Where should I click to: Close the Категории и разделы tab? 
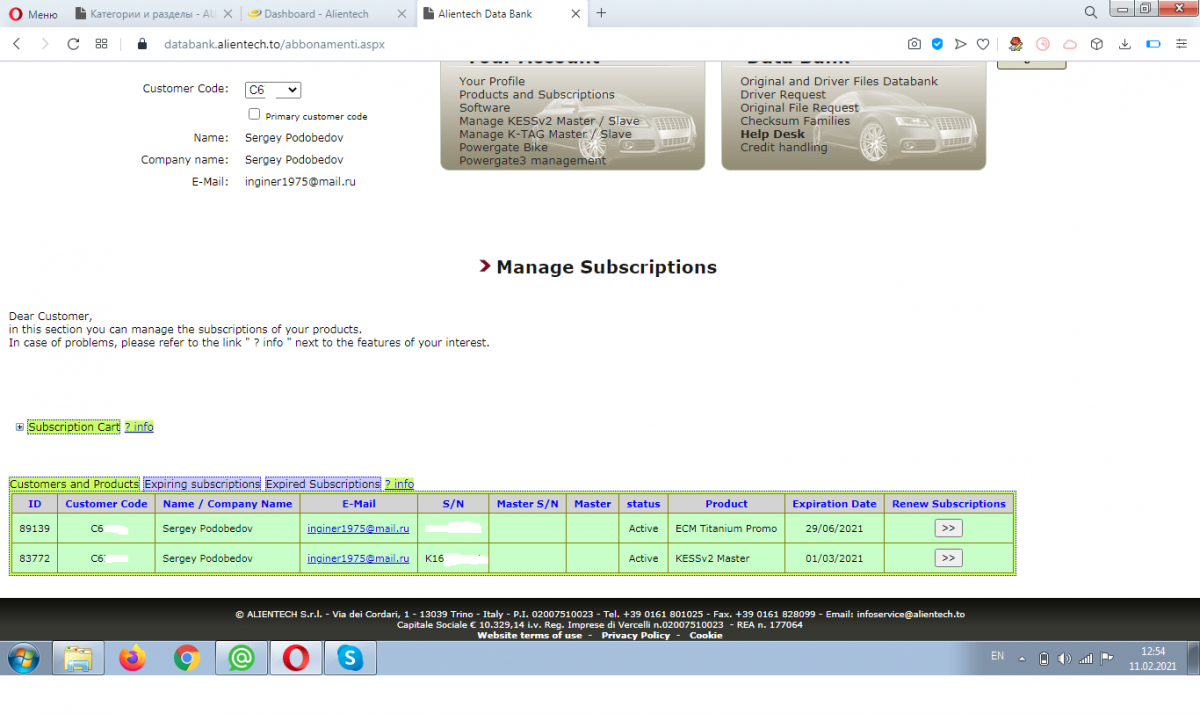coord(226,14)
